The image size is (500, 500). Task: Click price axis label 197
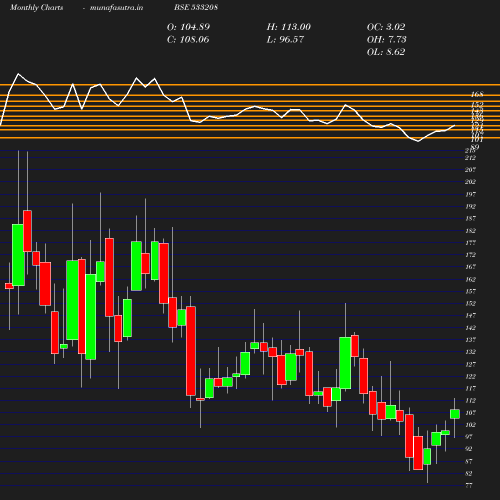click(x=470, y=194)
